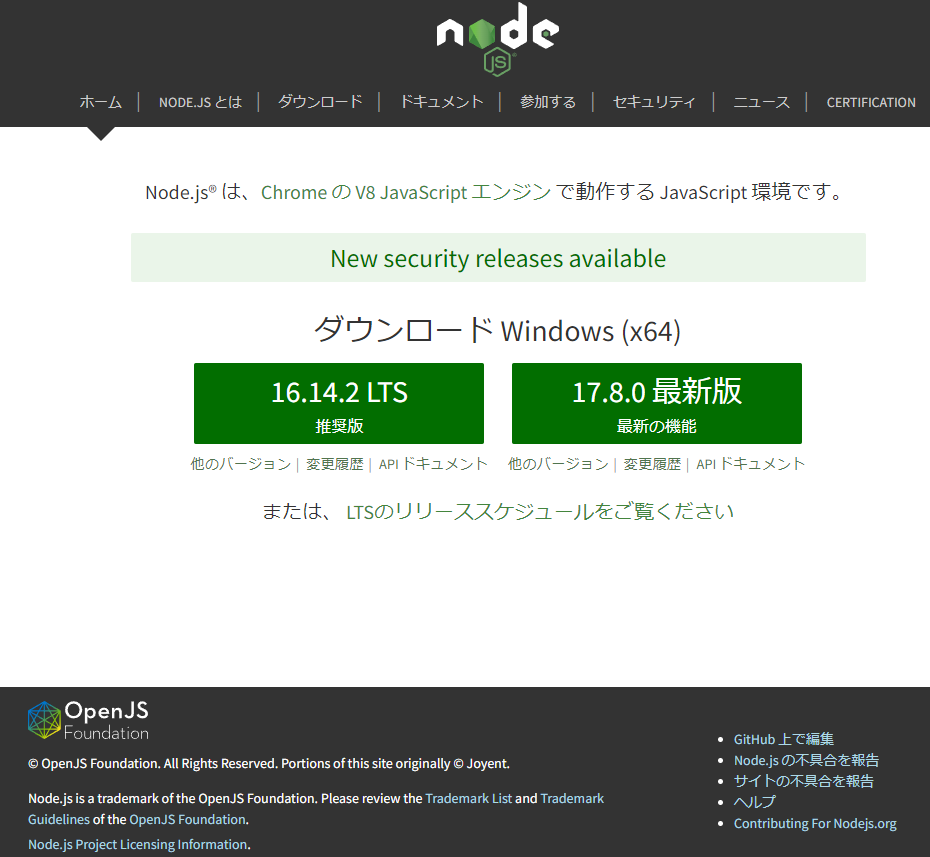Viewport: 930px width, 857px height.
Task: Follow the LTSのリリーススケジュールをご覧ください link
Action: coord(540,511)
